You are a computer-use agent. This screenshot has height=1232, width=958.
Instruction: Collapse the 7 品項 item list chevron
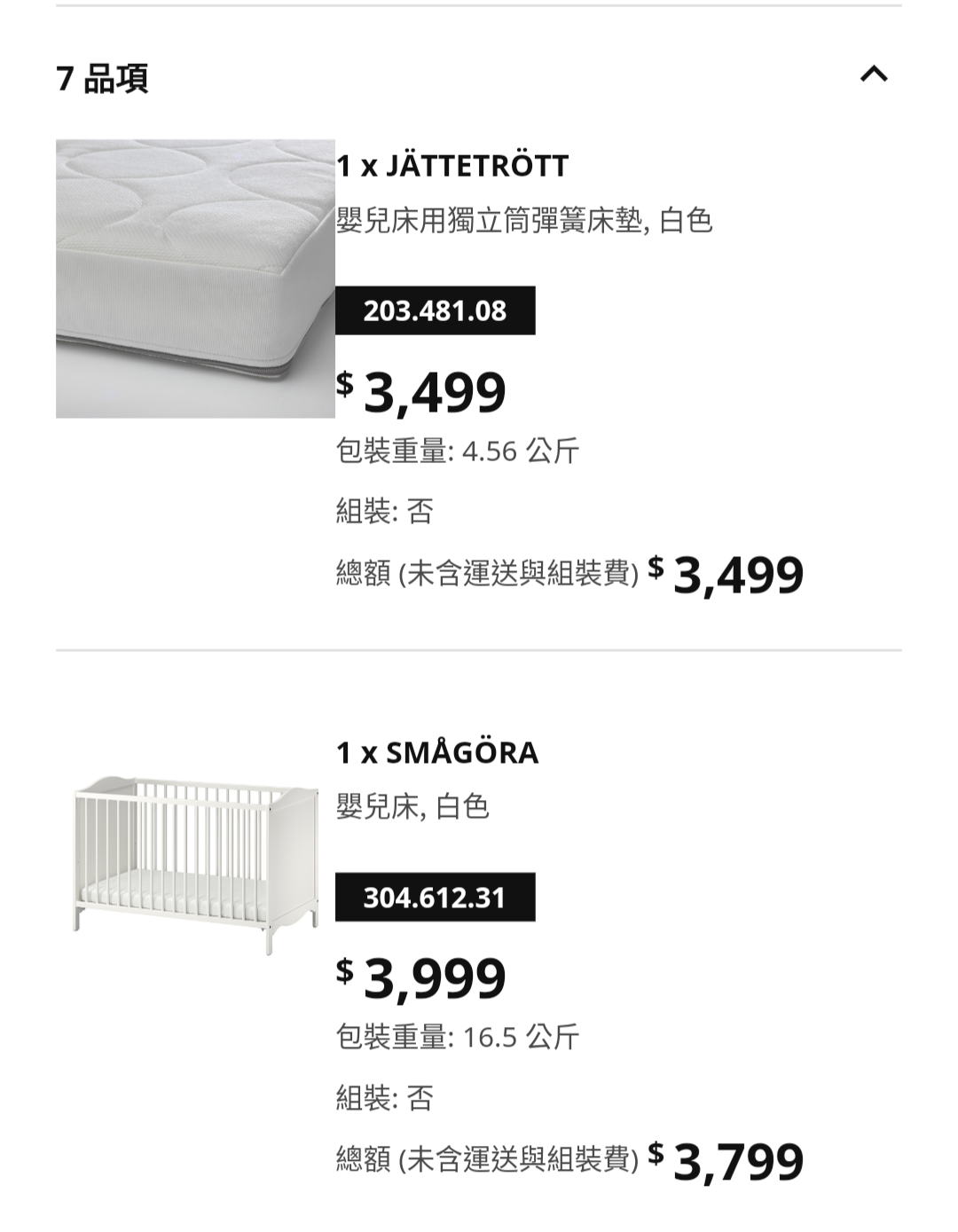tap(874, 74)
